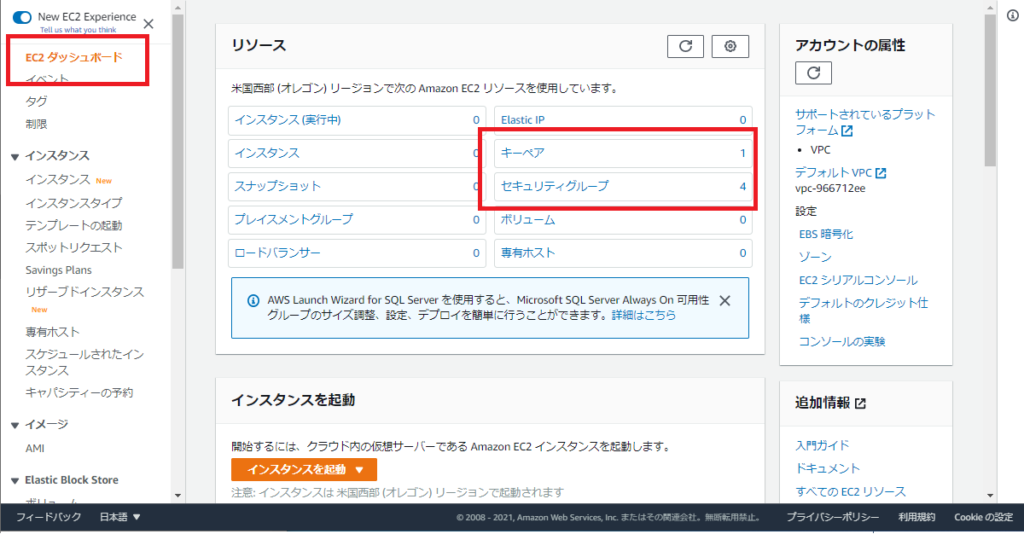The image size is (1024, 534).
Task: Click external link icon beside 追加情報
Action: (x=860, y=403)
